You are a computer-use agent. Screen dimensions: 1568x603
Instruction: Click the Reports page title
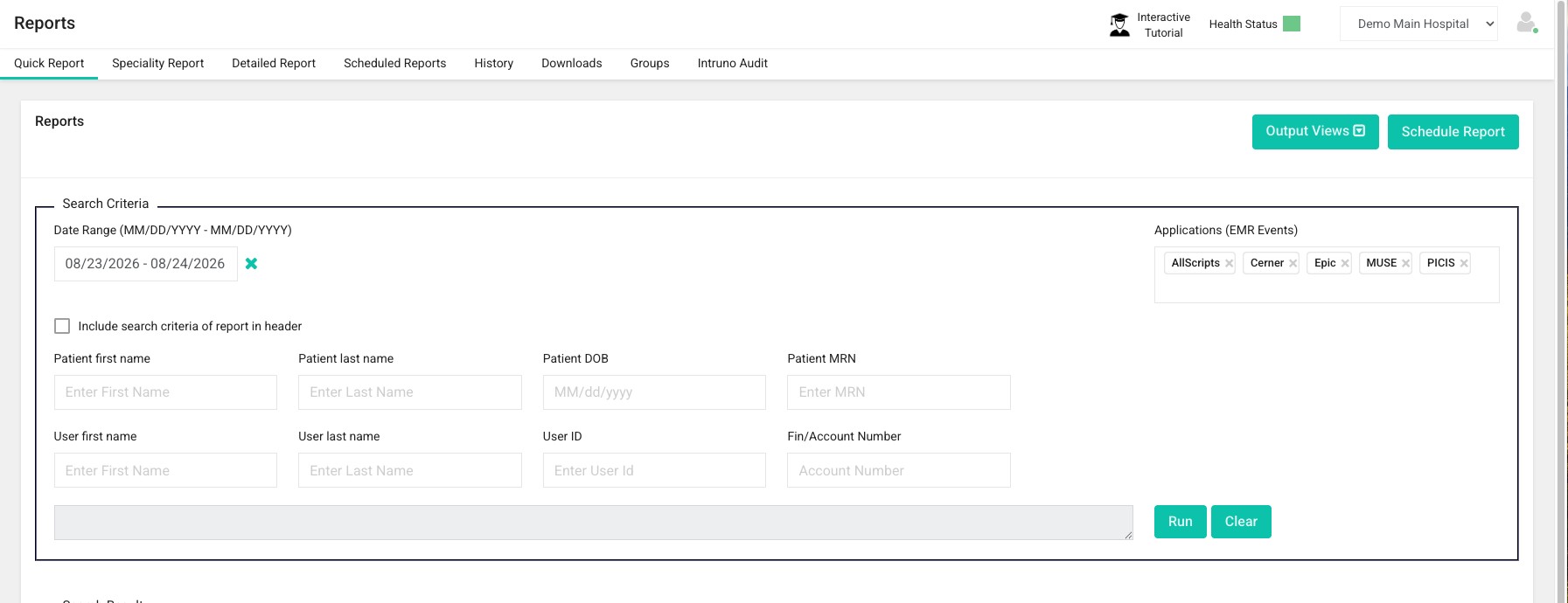[45, 24]
